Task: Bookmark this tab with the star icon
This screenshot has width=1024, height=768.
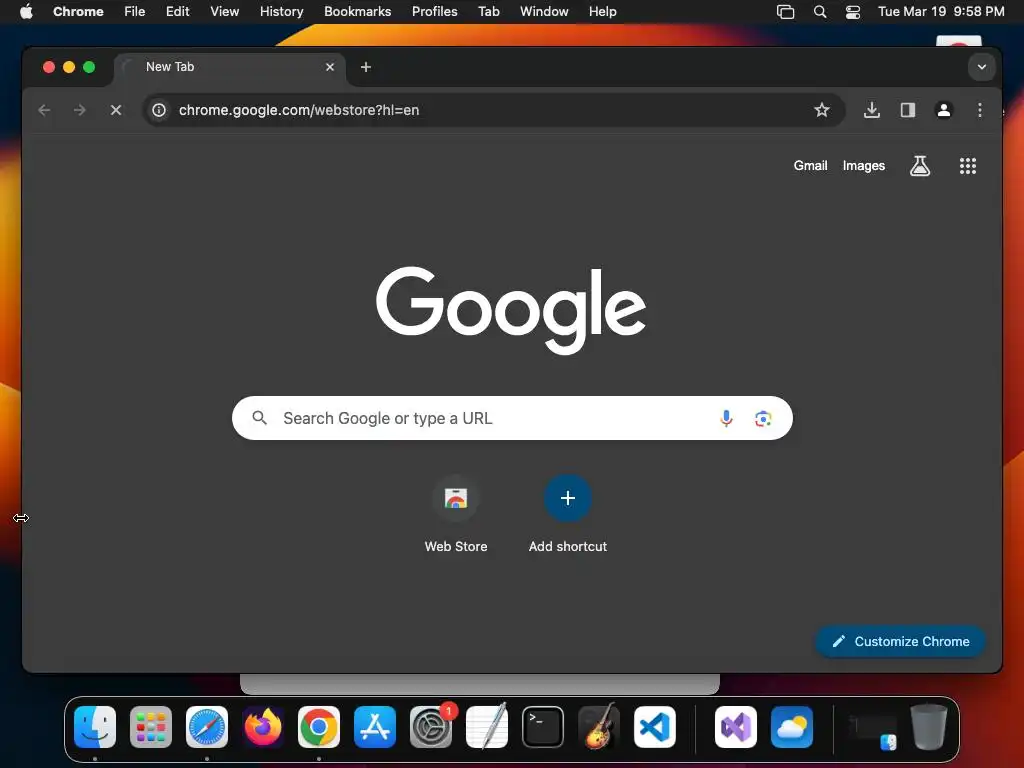Action: click(822, 110)
